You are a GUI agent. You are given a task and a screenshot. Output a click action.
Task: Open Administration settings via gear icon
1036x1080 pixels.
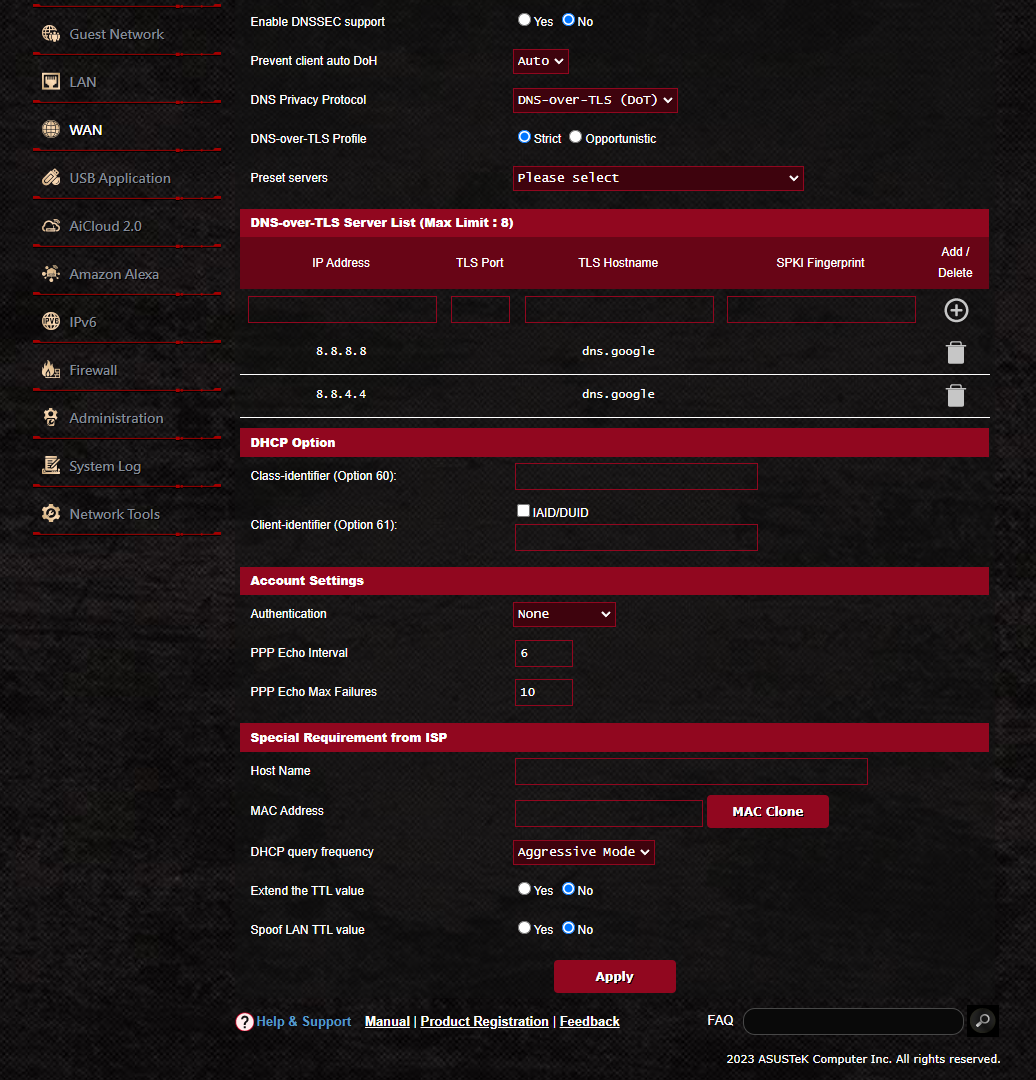[x=51, y=417]
